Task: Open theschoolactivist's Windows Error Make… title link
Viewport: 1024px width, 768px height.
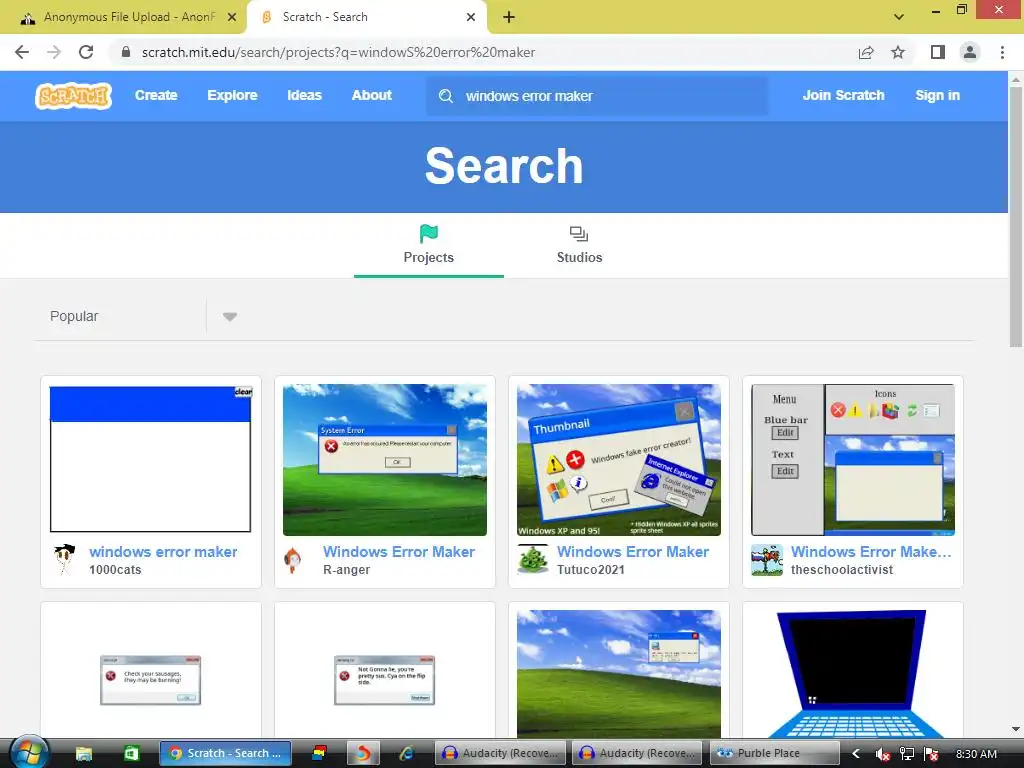Action: 871,552
